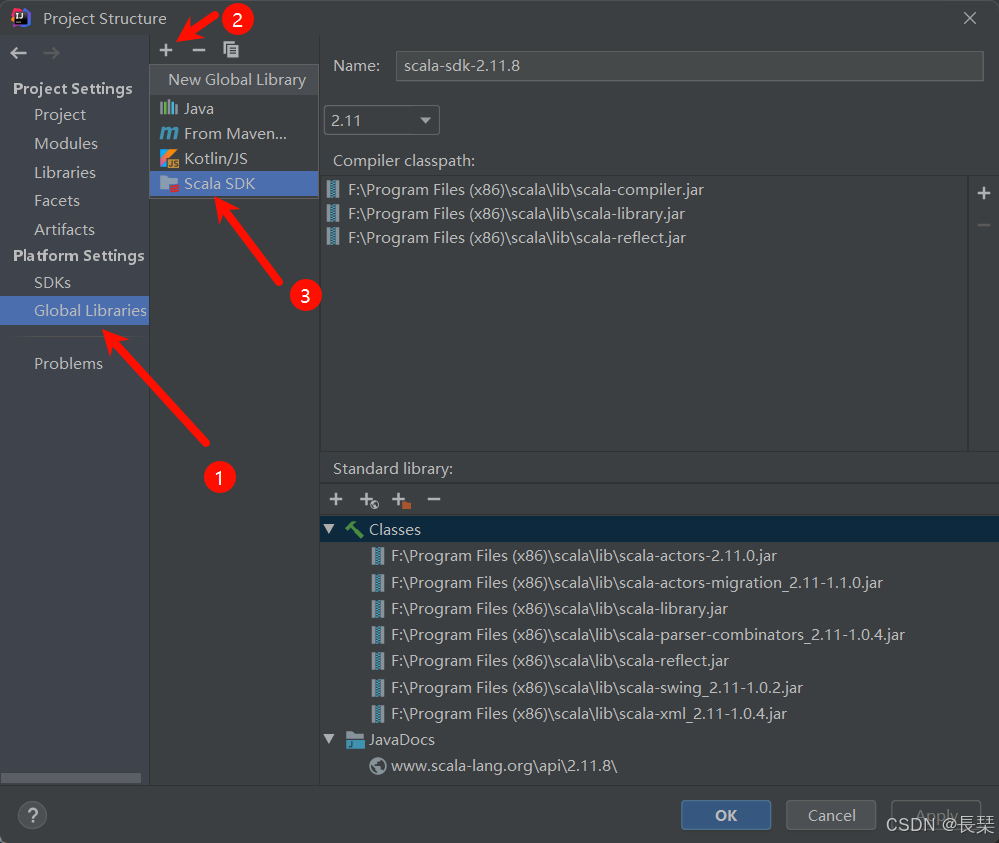This screenshot has width=999, height=843.
Task: Click the globe icon beside www.scala-lang.org
Action: (378, 766)
